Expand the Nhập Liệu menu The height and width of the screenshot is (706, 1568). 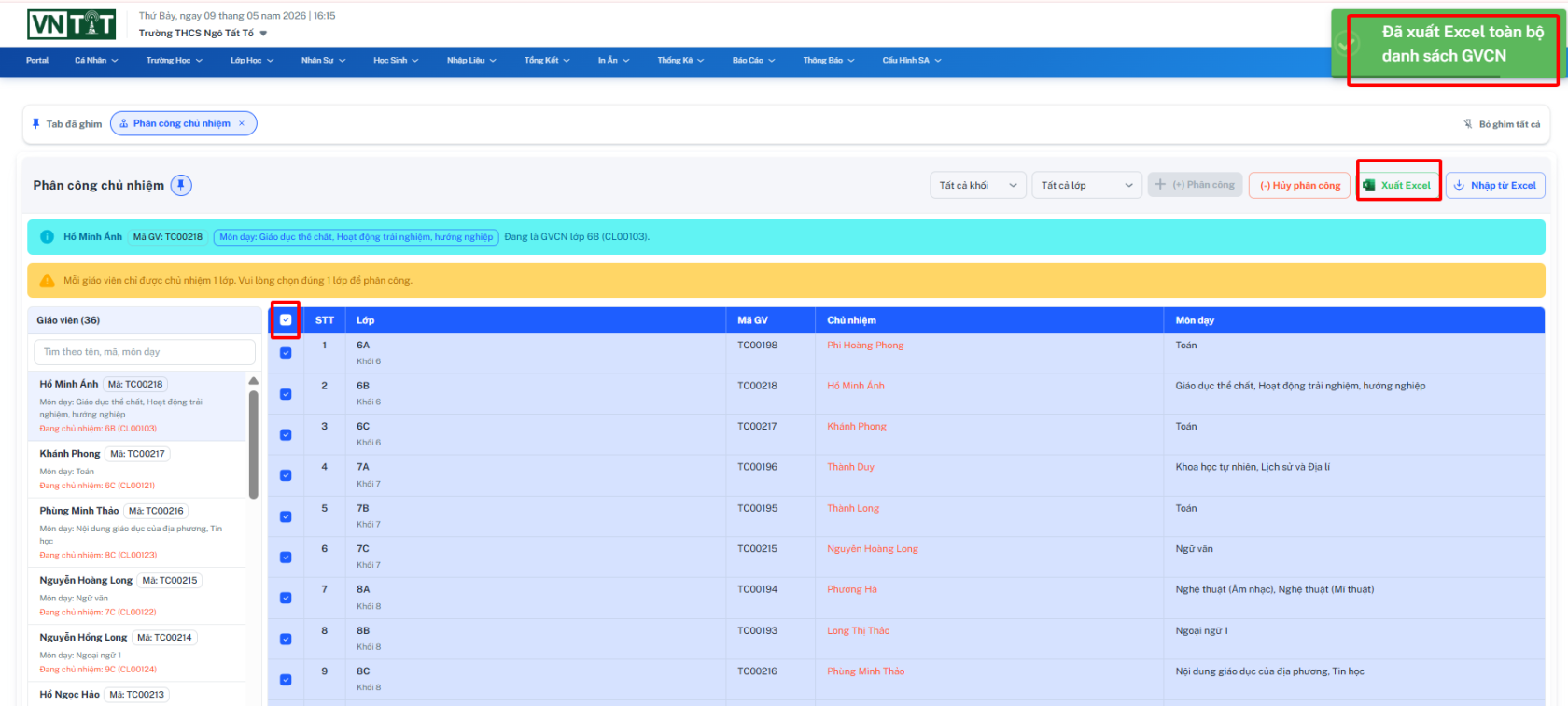click(x=471, y=60)
